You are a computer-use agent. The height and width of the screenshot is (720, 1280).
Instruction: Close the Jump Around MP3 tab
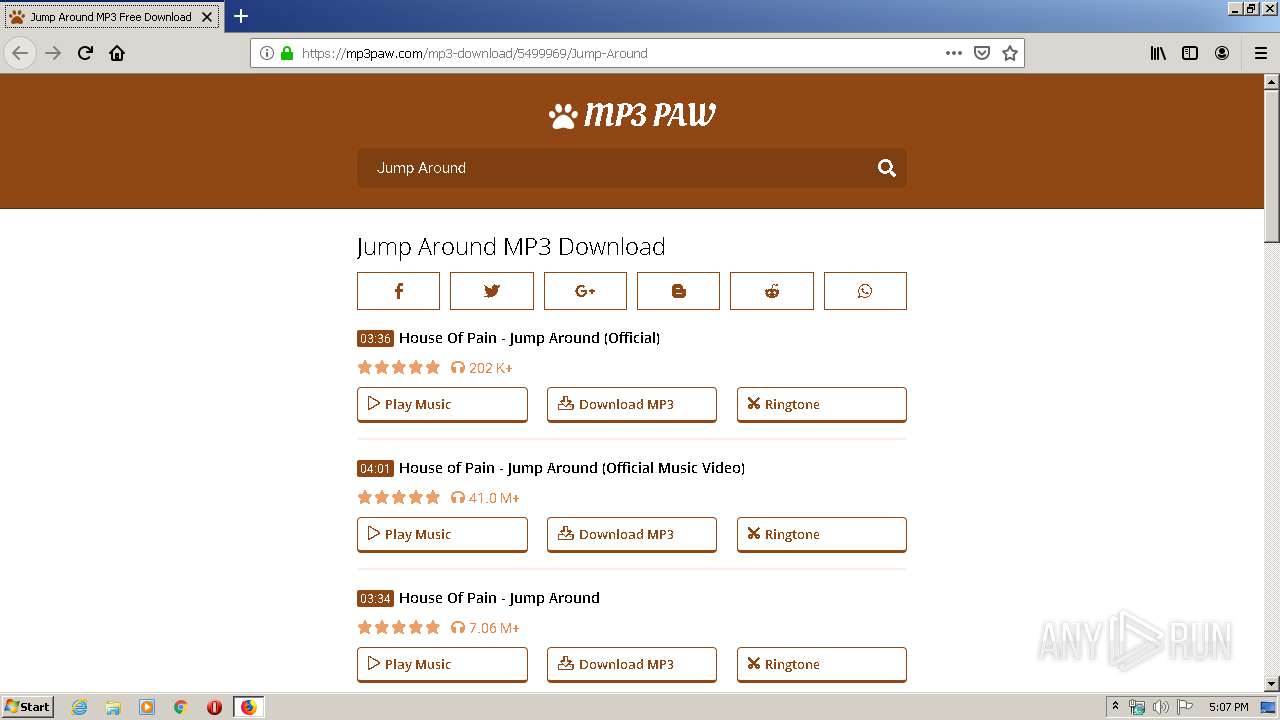pos(207,17)
